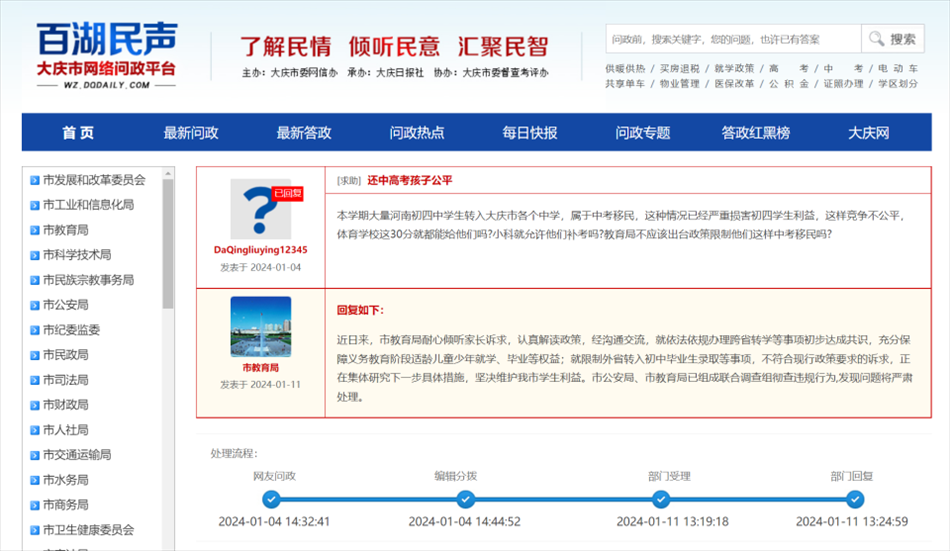Click arrow icon beside 市公安局
950x551 pixels.
click(34, 305)
